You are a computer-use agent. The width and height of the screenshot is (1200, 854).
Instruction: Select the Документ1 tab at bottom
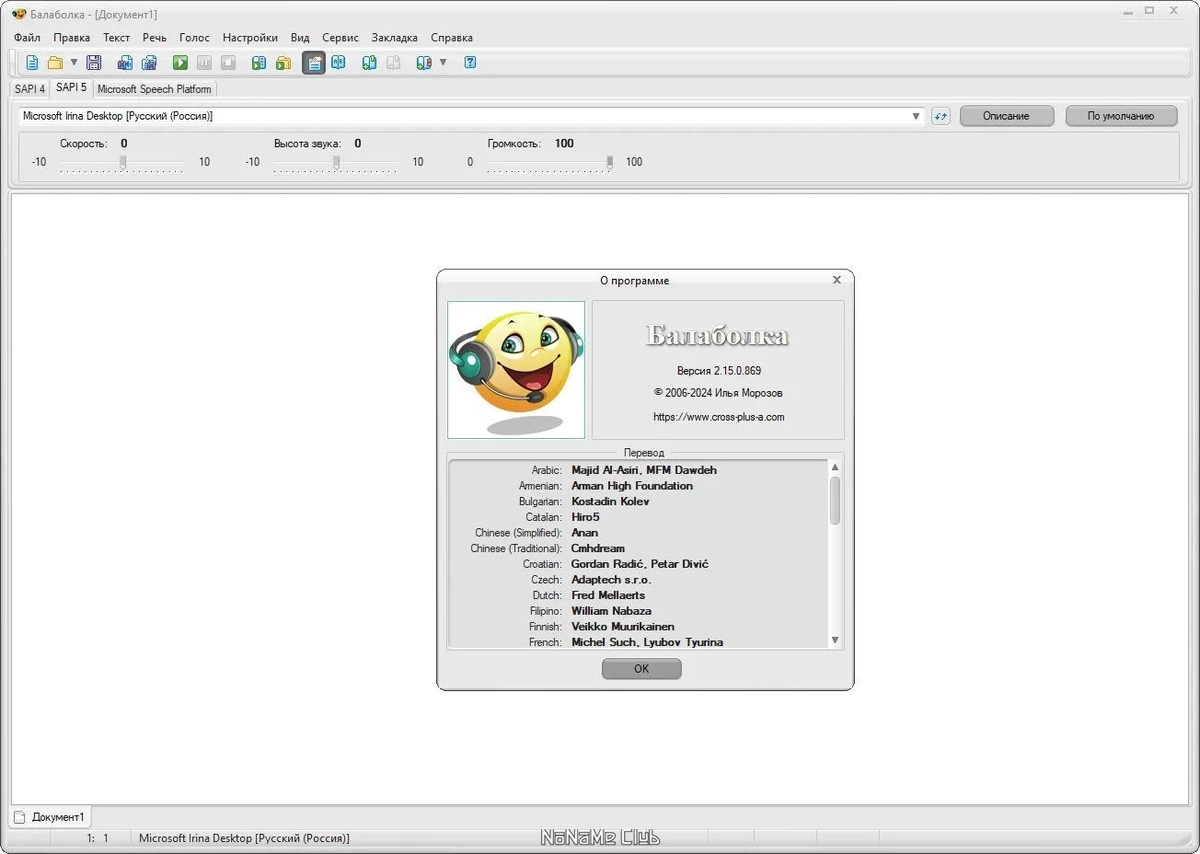[50, 817]
